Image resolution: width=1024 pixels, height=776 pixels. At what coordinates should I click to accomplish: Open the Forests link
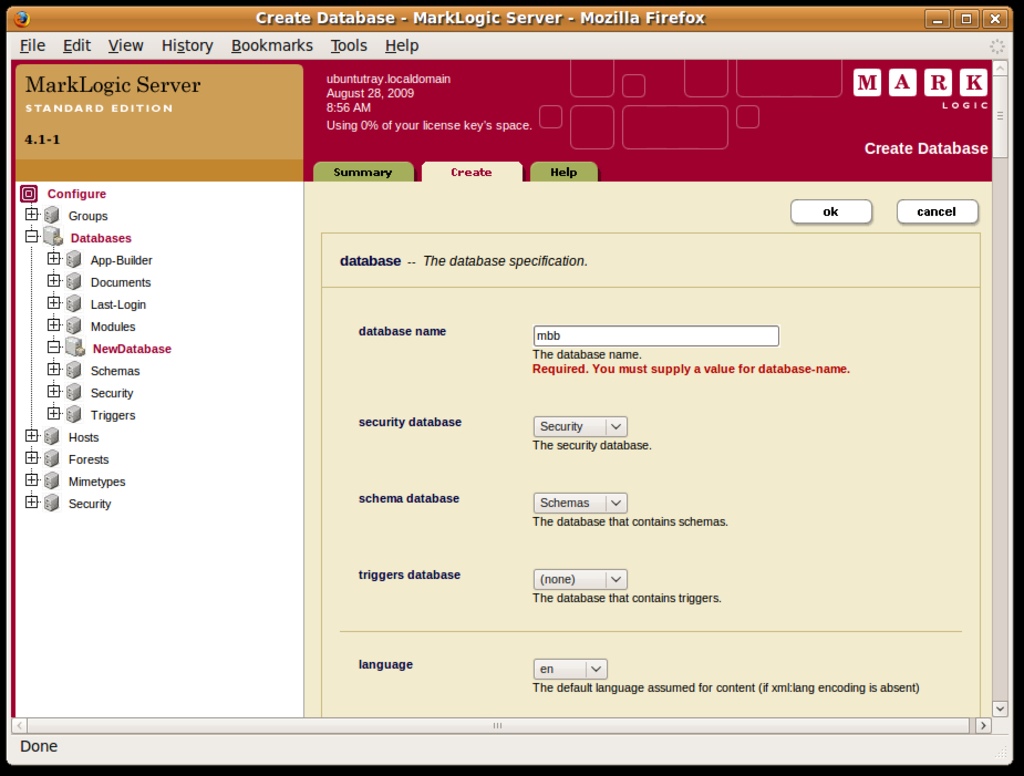pyautogui.click(x=88, y=459)
